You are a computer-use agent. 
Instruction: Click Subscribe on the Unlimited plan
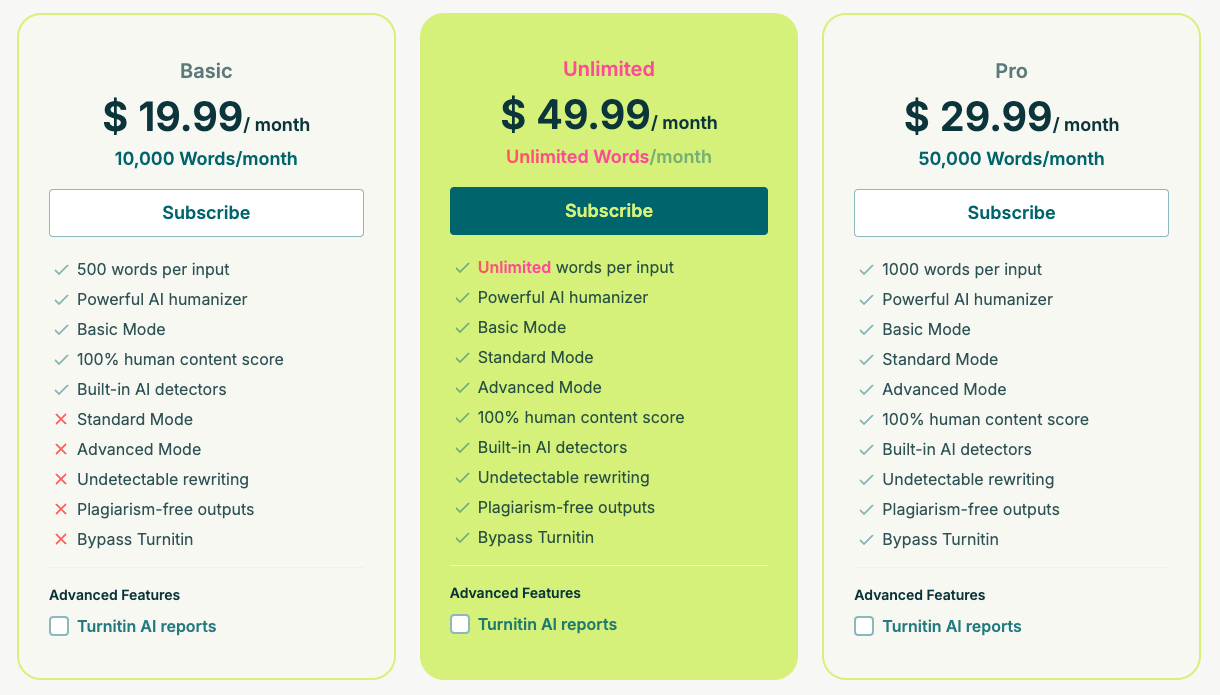click(608, 210)
